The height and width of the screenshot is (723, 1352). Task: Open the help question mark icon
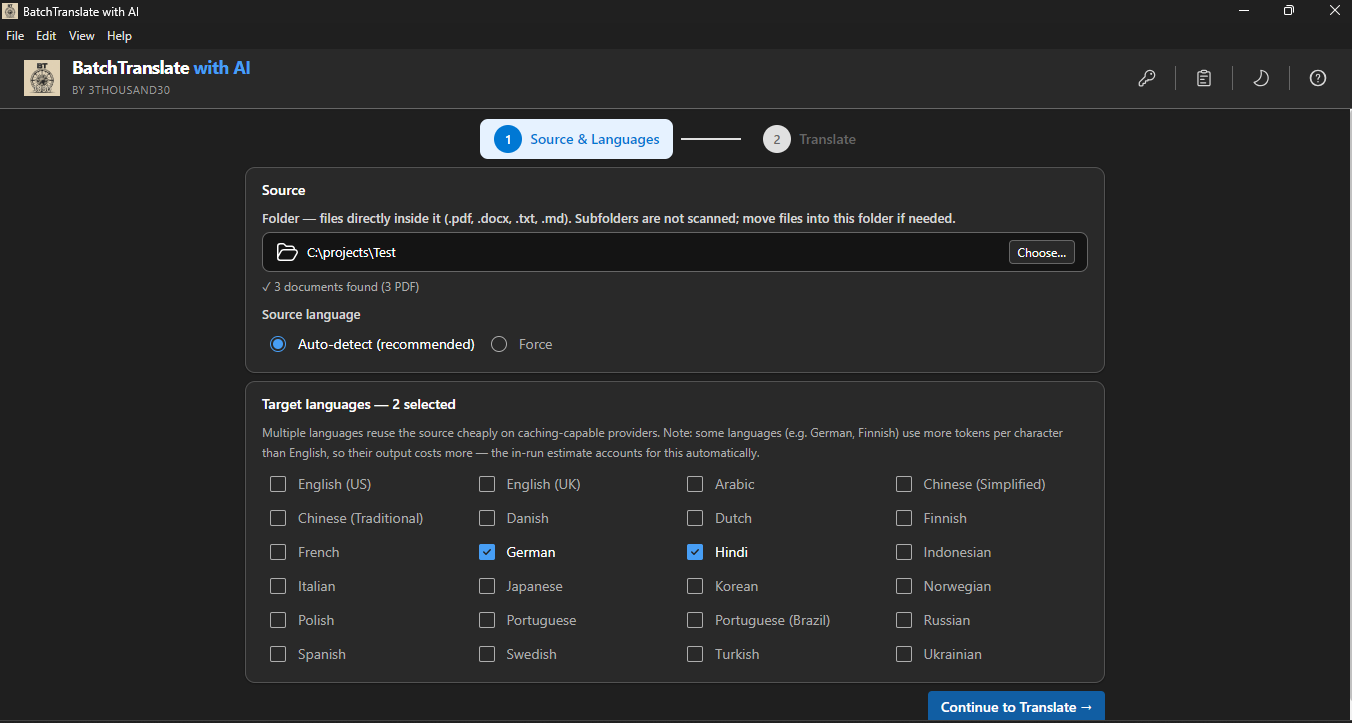(1318, 78)
